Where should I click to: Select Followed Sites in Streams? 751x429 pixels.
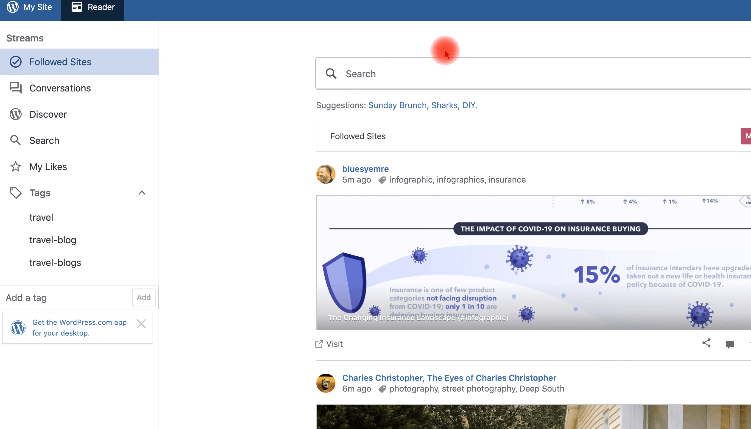coord(79,62)
